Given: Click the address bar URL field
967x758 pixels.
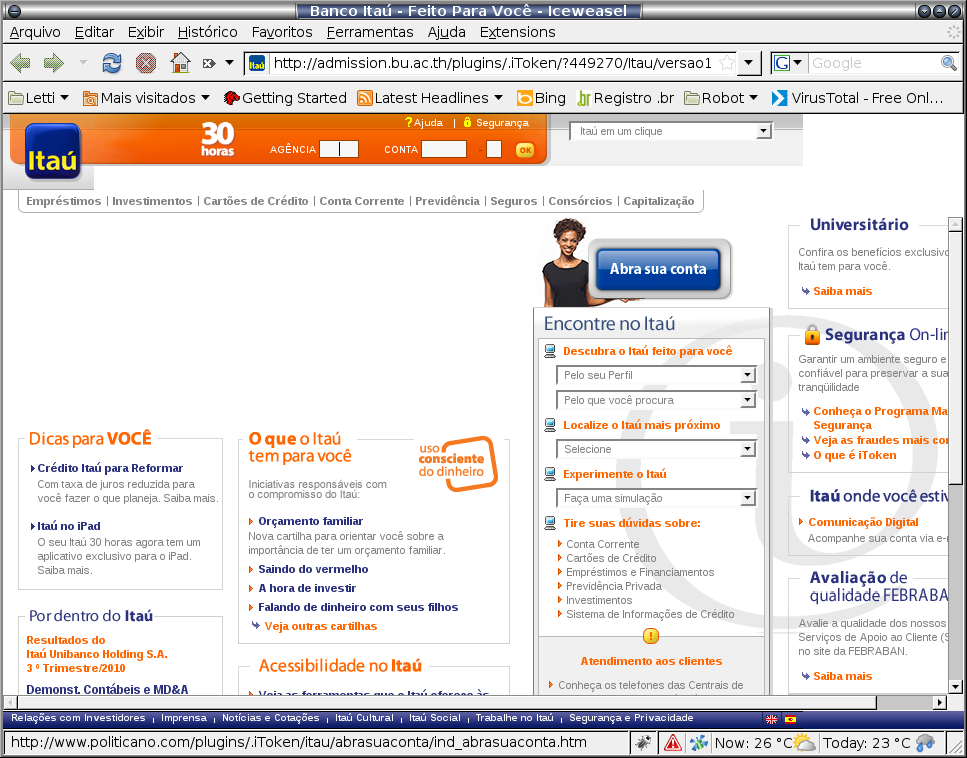Looking at the screenshot, I should (493, 63).
